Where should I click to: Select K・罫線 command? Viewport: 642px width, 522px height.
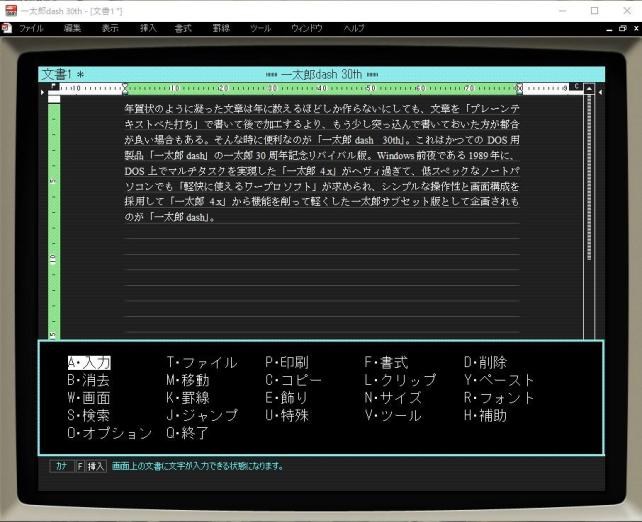point(188,398)
